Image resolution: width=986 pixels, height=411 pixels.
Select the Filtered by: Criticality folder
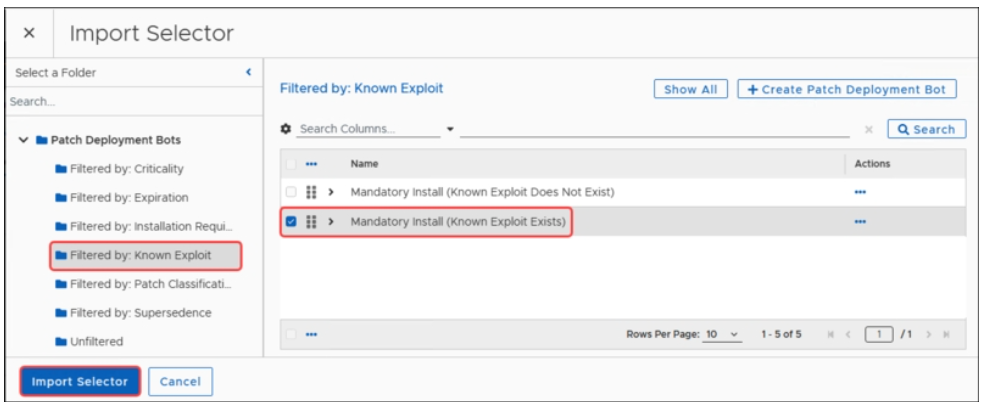point(126,169)
